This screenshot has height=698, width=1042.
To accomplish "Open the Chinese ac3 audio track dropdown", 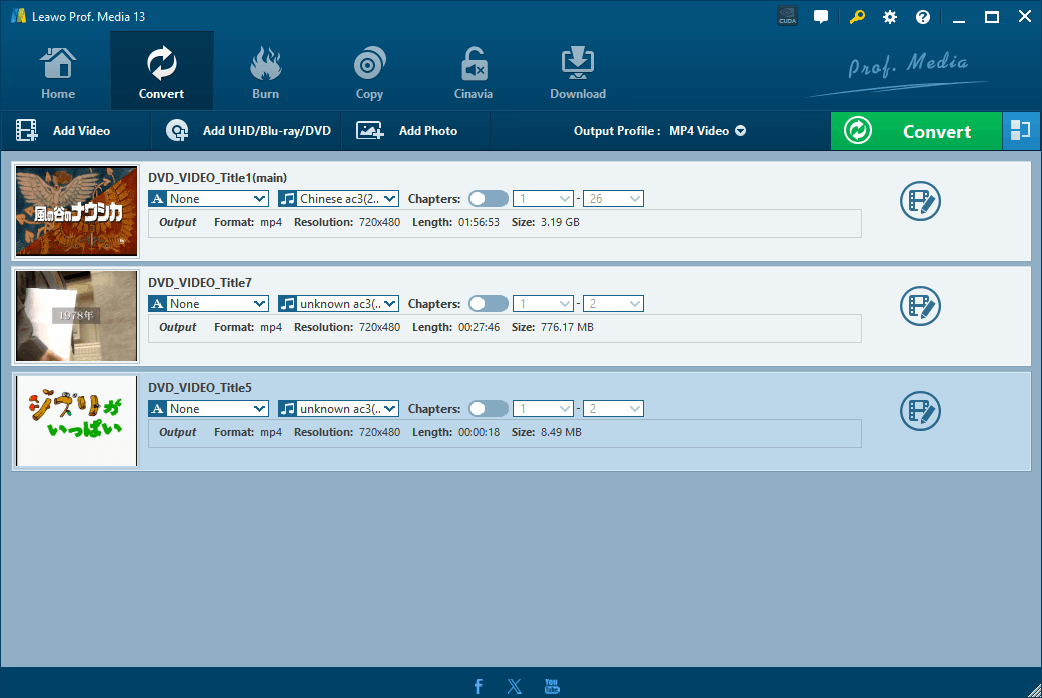I will 337,198.
